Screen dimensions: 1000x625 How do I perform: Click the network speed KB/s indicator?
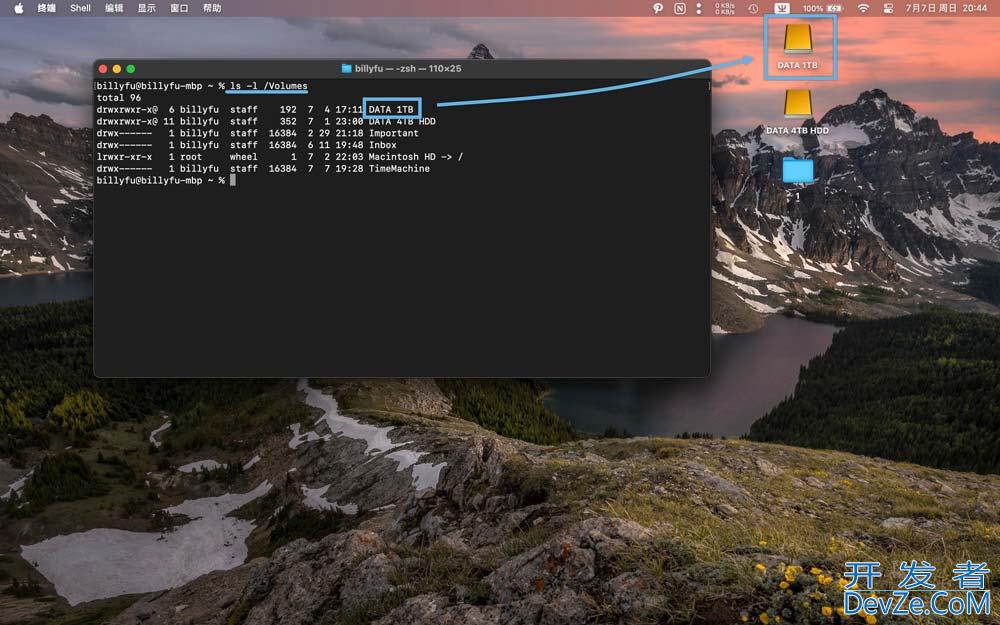(725, 8)
